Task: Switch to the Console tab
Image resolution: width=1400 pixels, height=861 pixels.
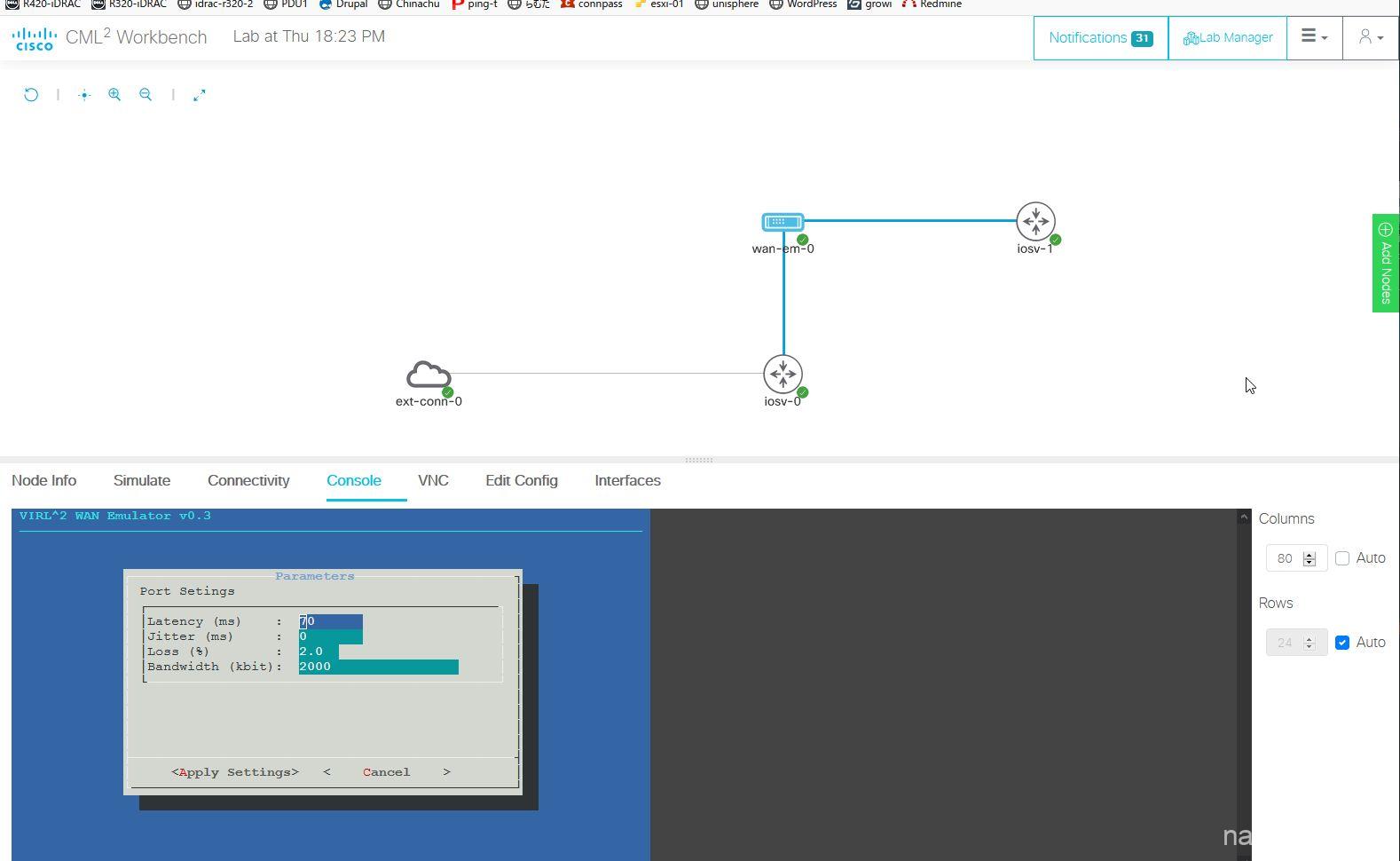Action: pos(354,480)
